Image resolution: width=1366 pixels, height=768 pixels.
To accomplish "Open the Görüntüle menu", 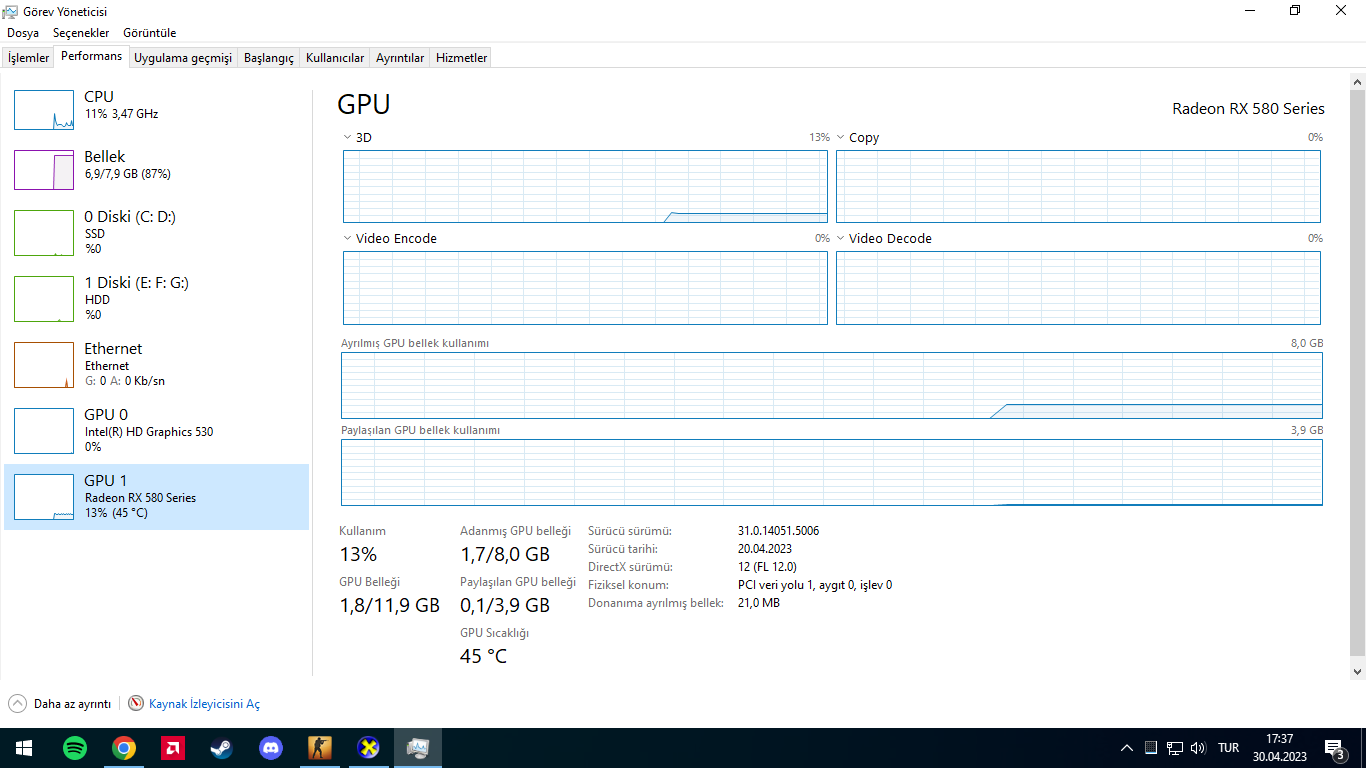I will tap(149, 33).
